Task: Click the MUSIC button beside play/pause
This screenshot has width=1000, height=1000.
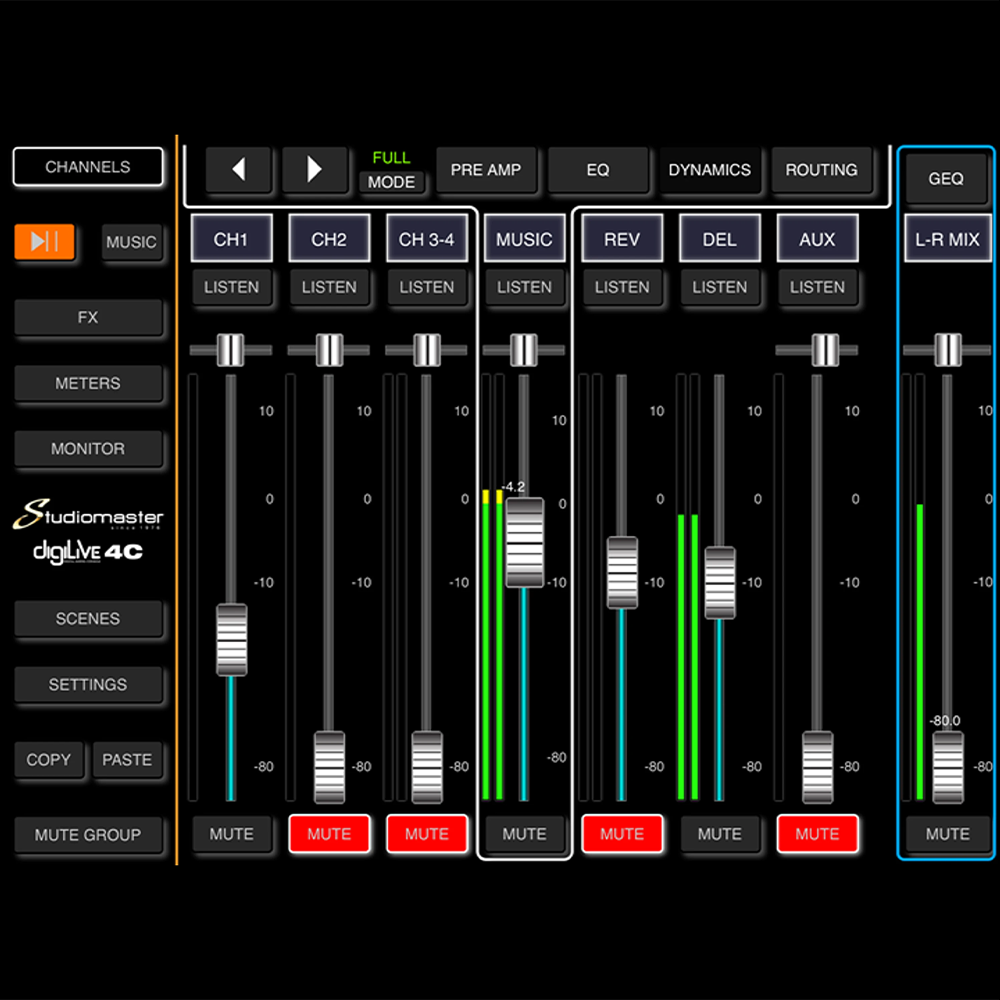Action: 131,242
